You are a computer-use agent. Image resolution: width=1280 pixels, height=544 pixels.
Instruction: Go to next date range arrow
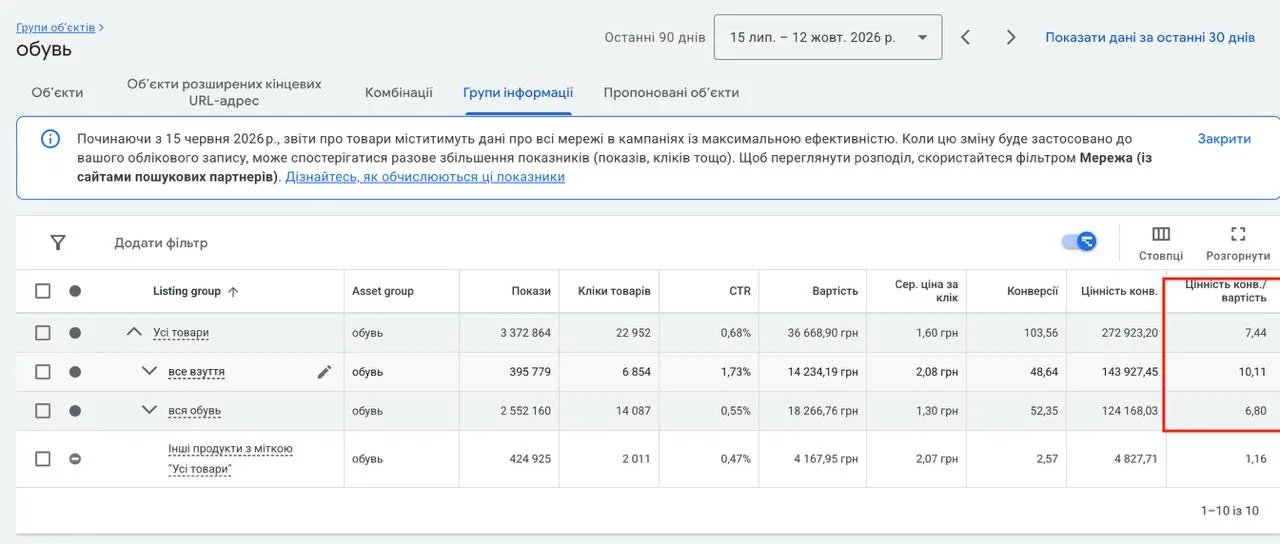pyautogui.click(x=1011, y=37)
